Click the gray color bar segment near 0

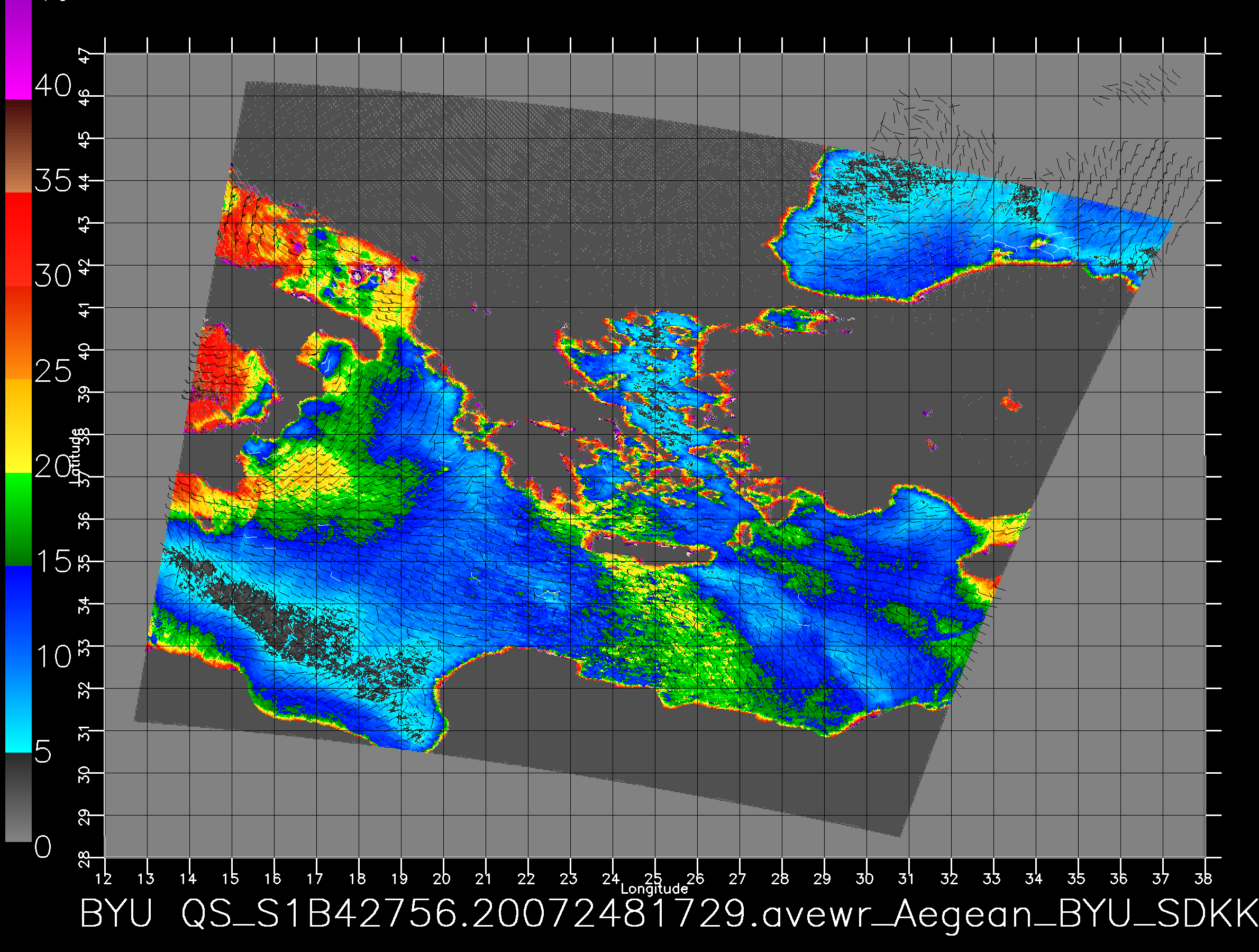[x=18, y=797]
